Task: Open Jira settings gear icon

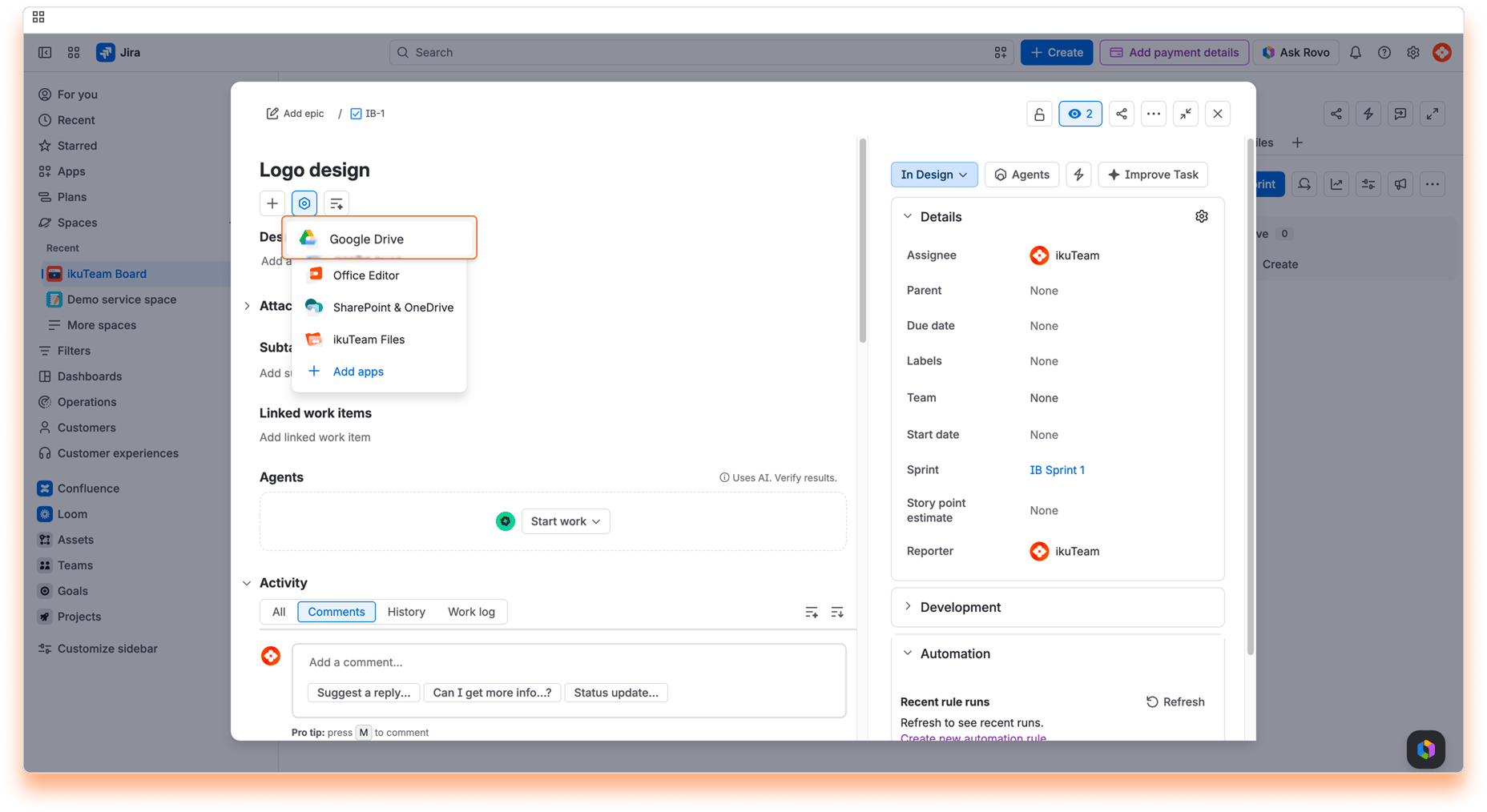Action: click(x=1413, y=52)
